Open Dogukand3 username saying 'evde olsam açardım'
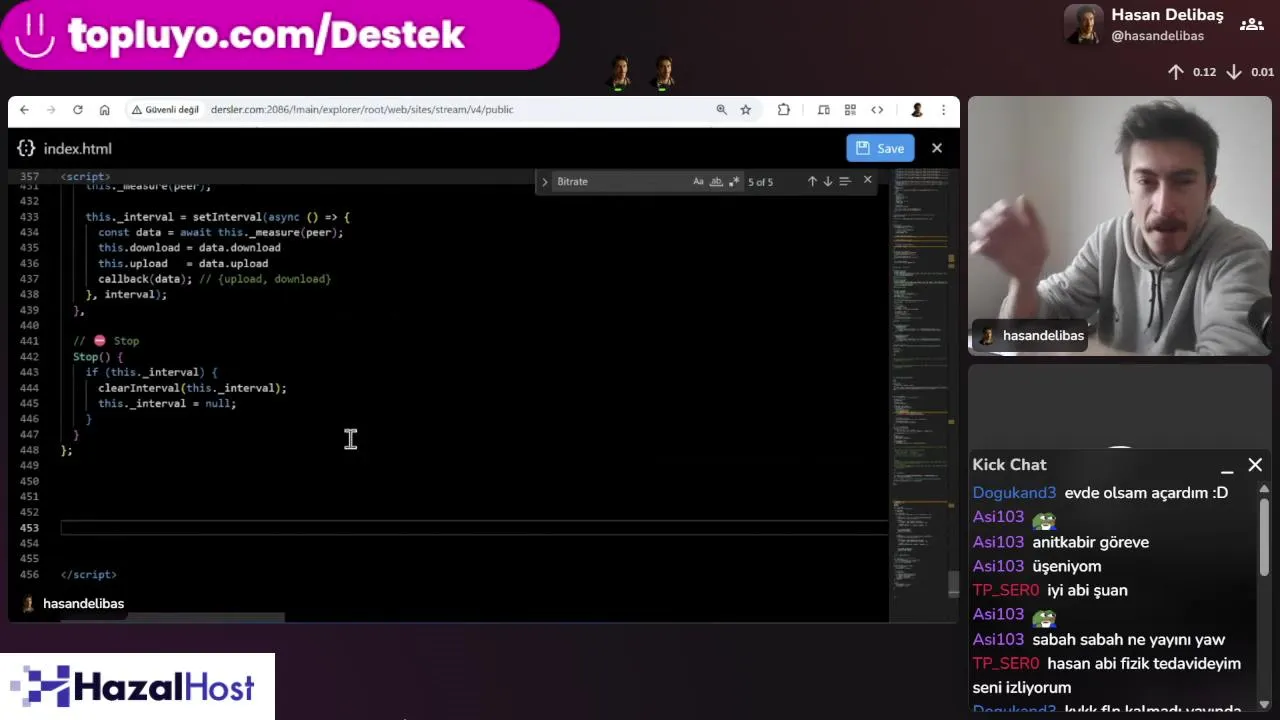The height and width of the screenshot is (720, 1280). [x=1014, y=493]
